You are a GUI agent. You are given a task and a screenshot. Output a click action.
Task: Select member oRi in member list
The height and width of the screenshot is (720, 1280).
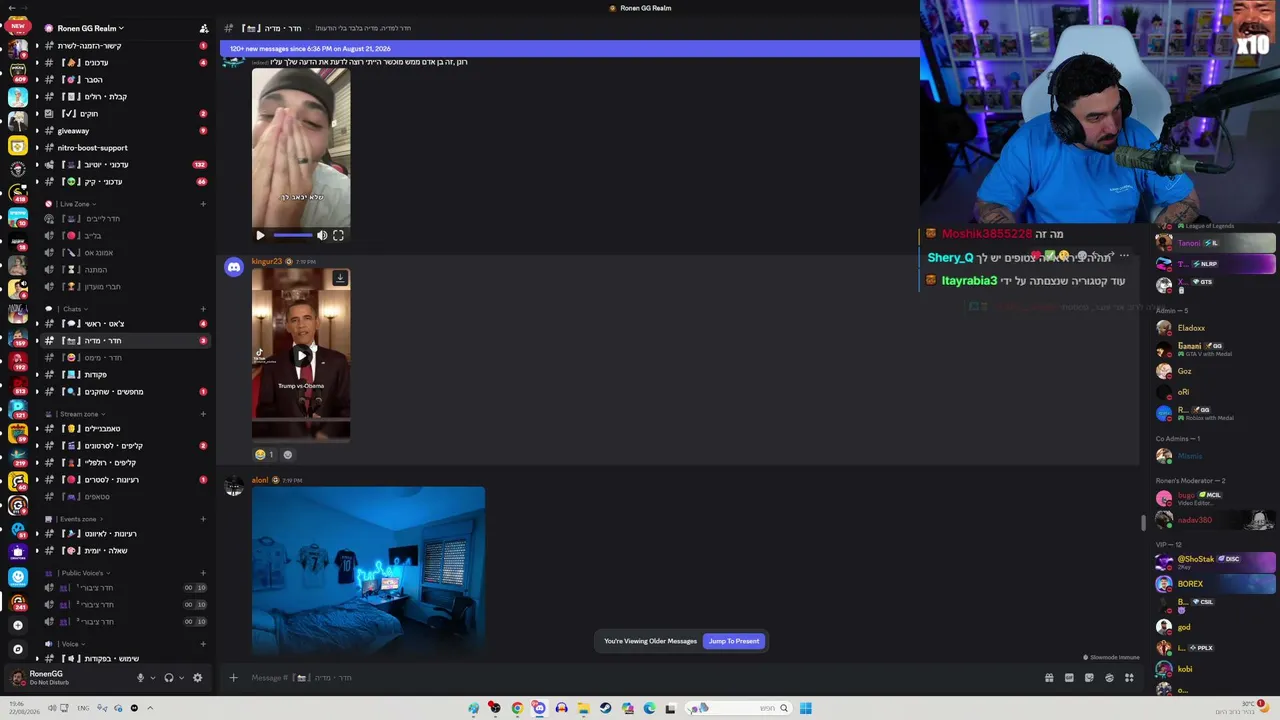coord(1183,392)
